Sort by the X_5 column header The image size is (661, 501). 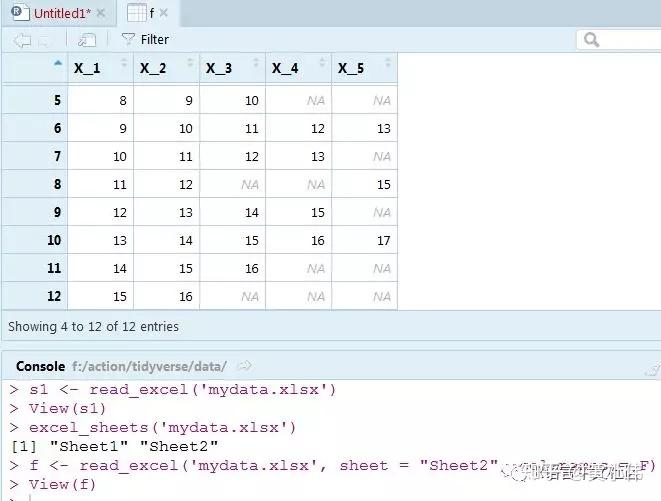tap(365, 68)
